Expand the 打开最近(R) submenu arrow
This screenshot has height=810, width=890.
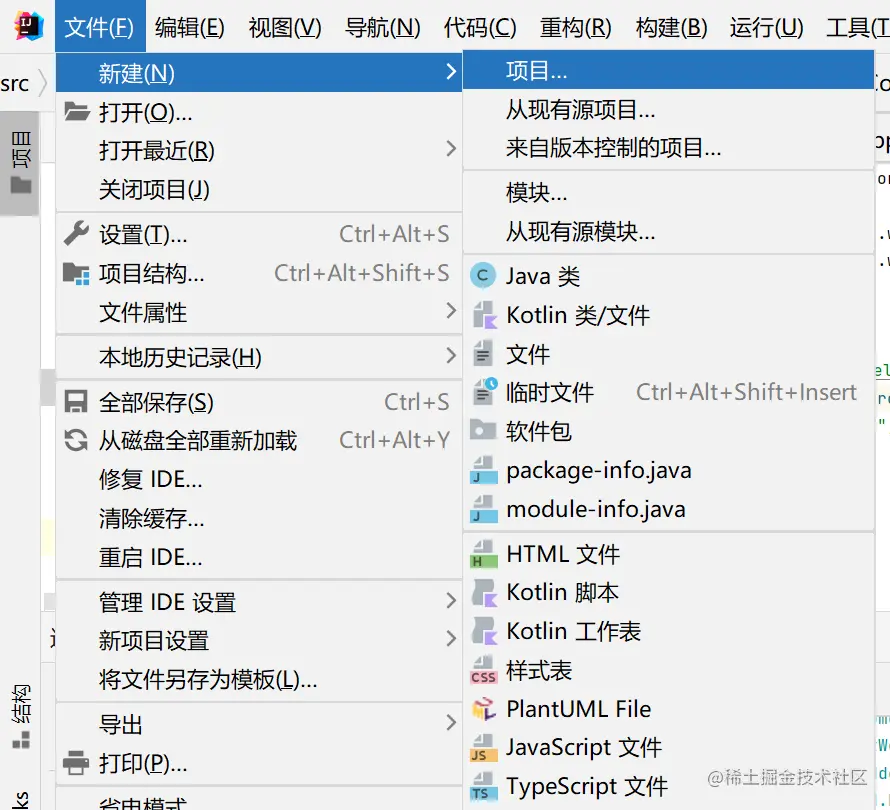[451, 149]
